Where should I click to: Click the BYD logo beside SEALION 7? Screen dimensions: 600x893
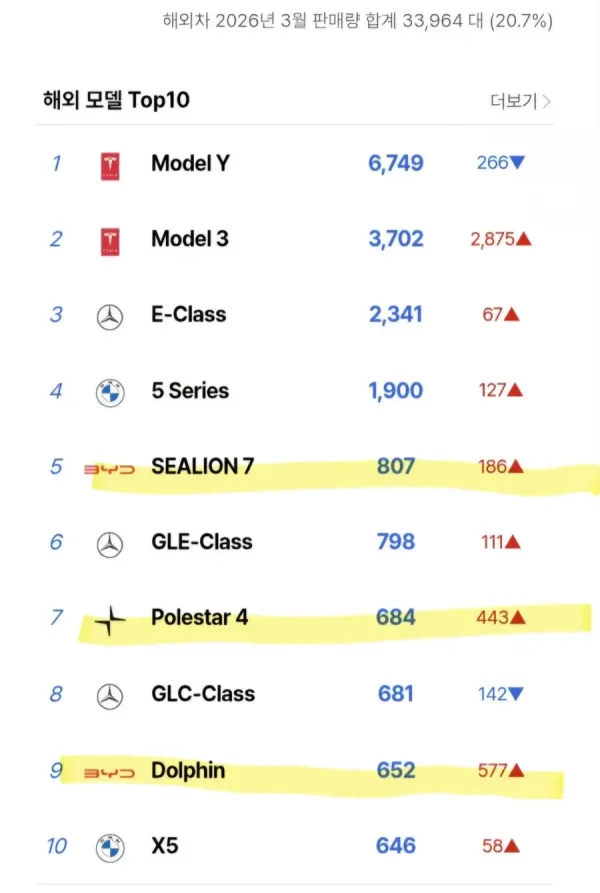click(x=110, y=468)
